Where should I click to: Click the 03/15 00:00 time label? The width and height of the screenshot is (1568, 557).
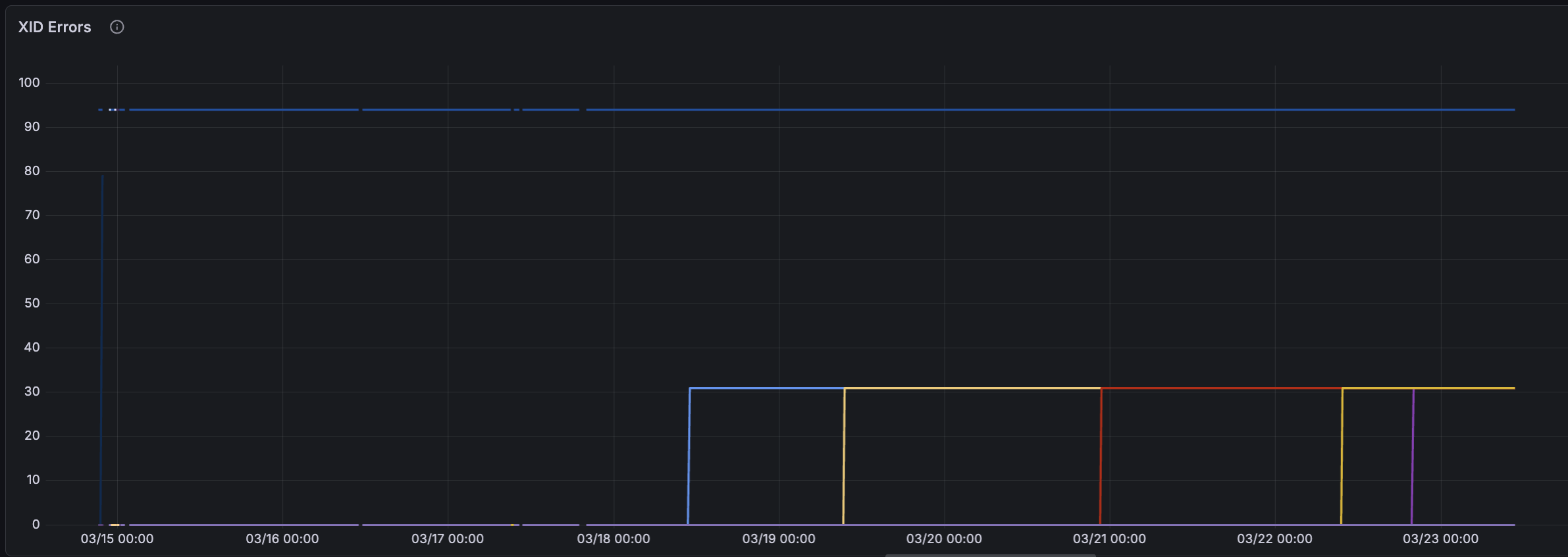[x=117, y=539]
